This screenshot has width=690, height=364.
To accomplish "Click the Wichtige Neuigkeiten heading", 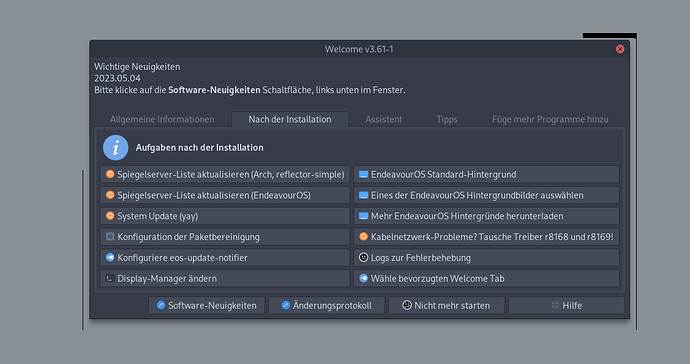I will point(137,67).
